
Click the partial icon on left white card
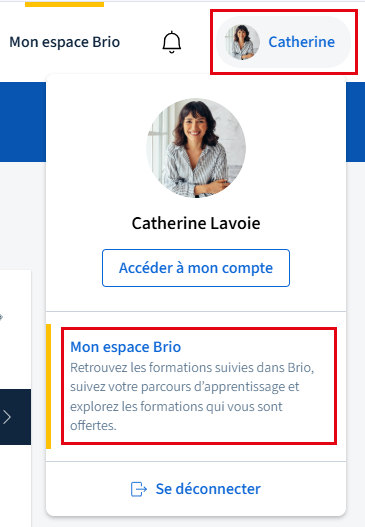1,317
